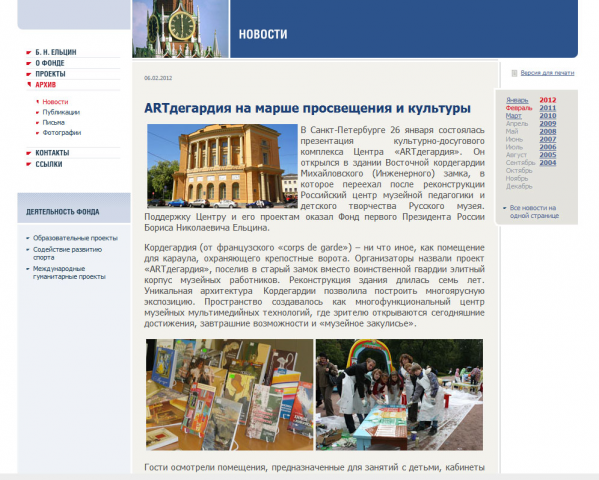The height and width of the screenshot is (480, 599).
Task: Open Все новости на одной странице link
Action: [534, 212]
